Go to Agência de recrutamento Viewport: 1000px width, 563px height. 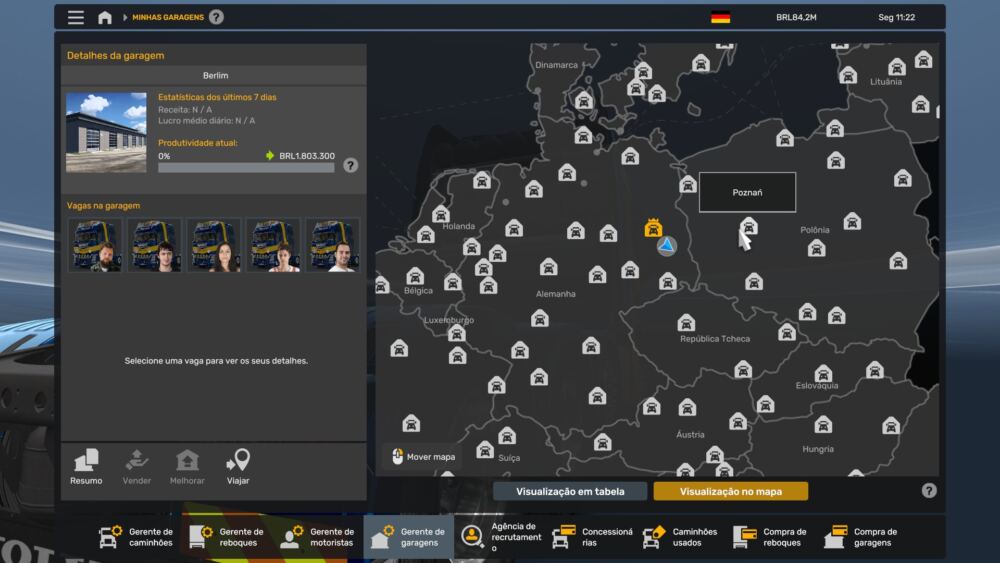coord(500,537)
